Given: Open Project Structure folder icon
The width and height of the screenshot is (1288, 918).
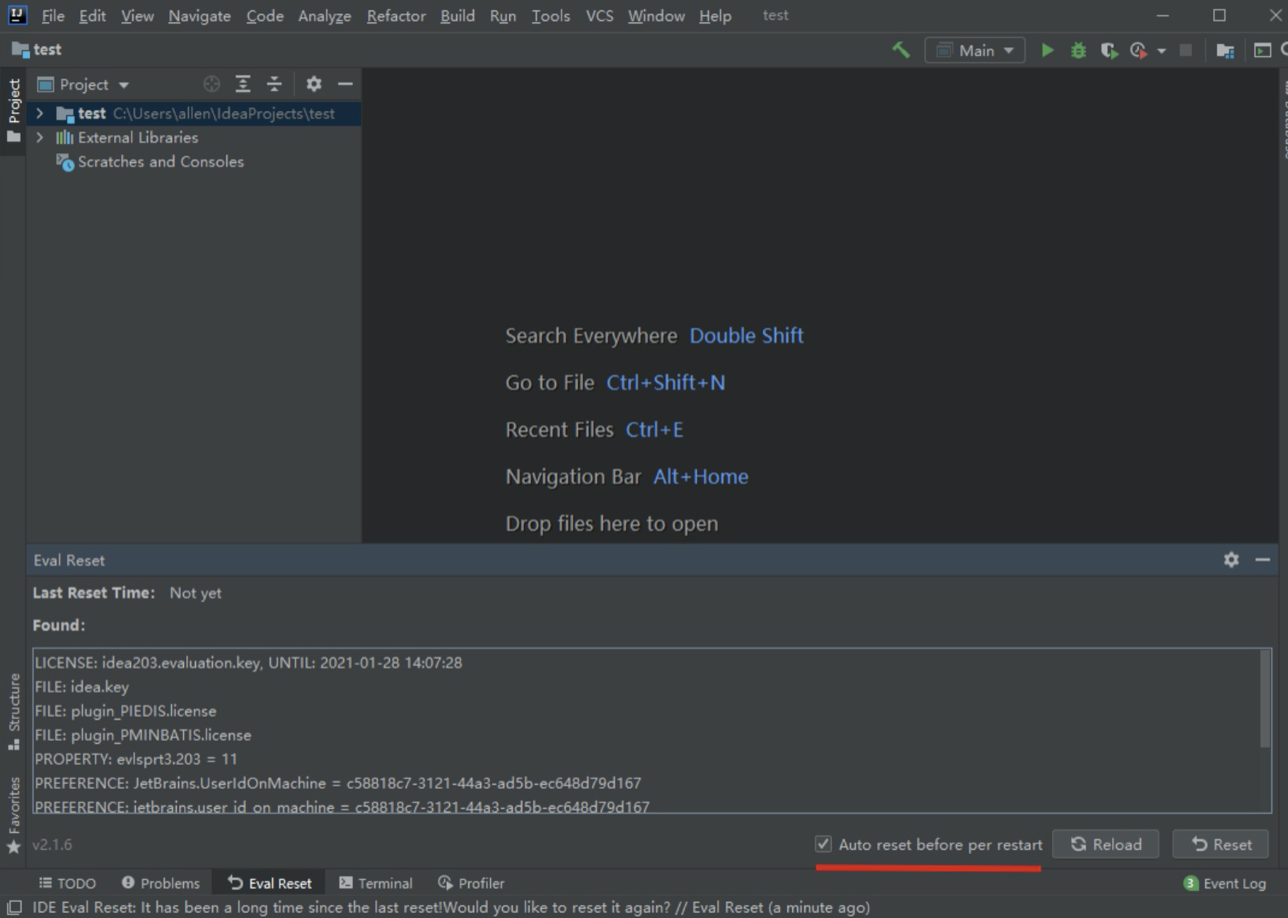Looking at the screenshot, I should click(1225, 50).
